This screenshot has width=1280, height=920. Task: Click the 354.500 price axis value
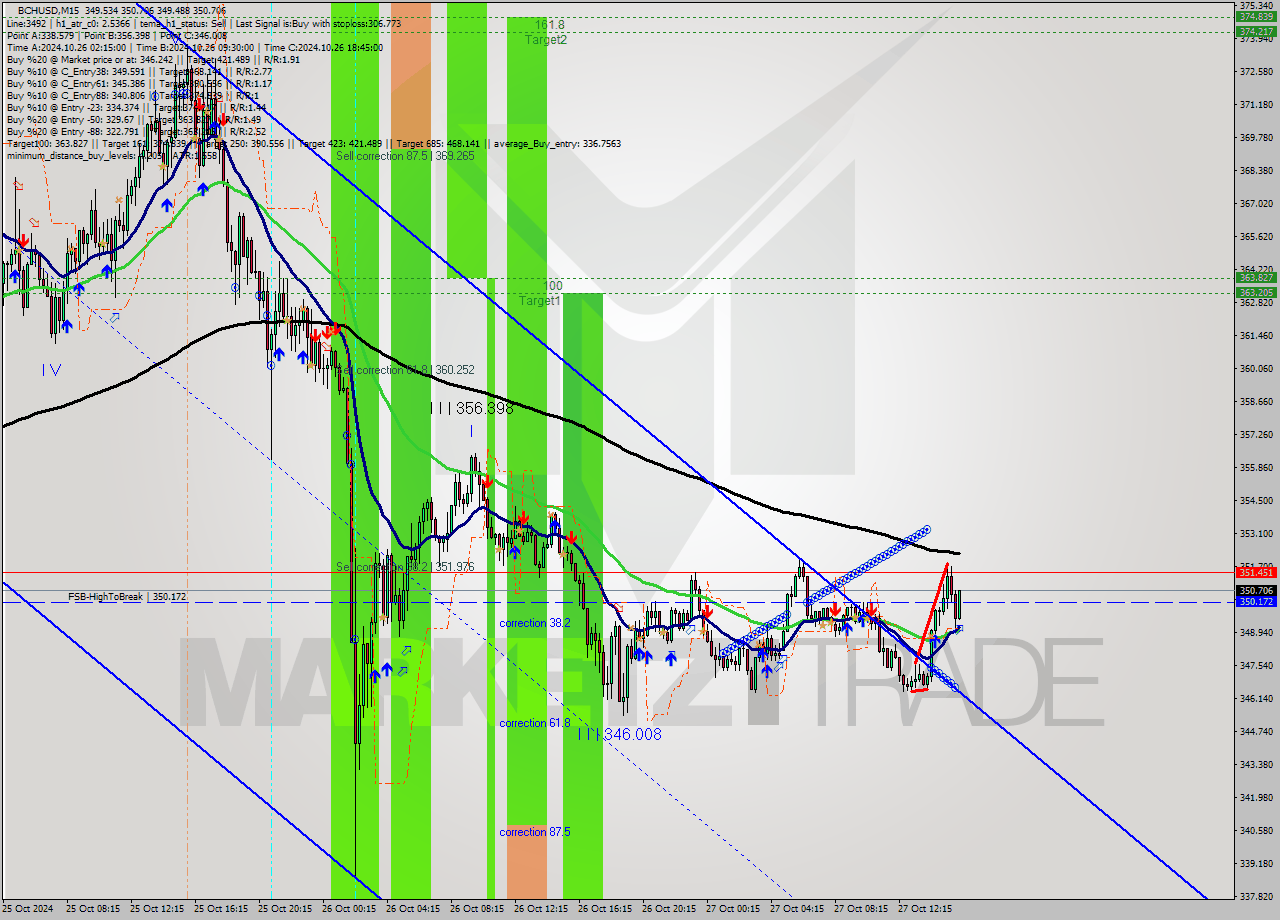click(x=1256, y=501)
